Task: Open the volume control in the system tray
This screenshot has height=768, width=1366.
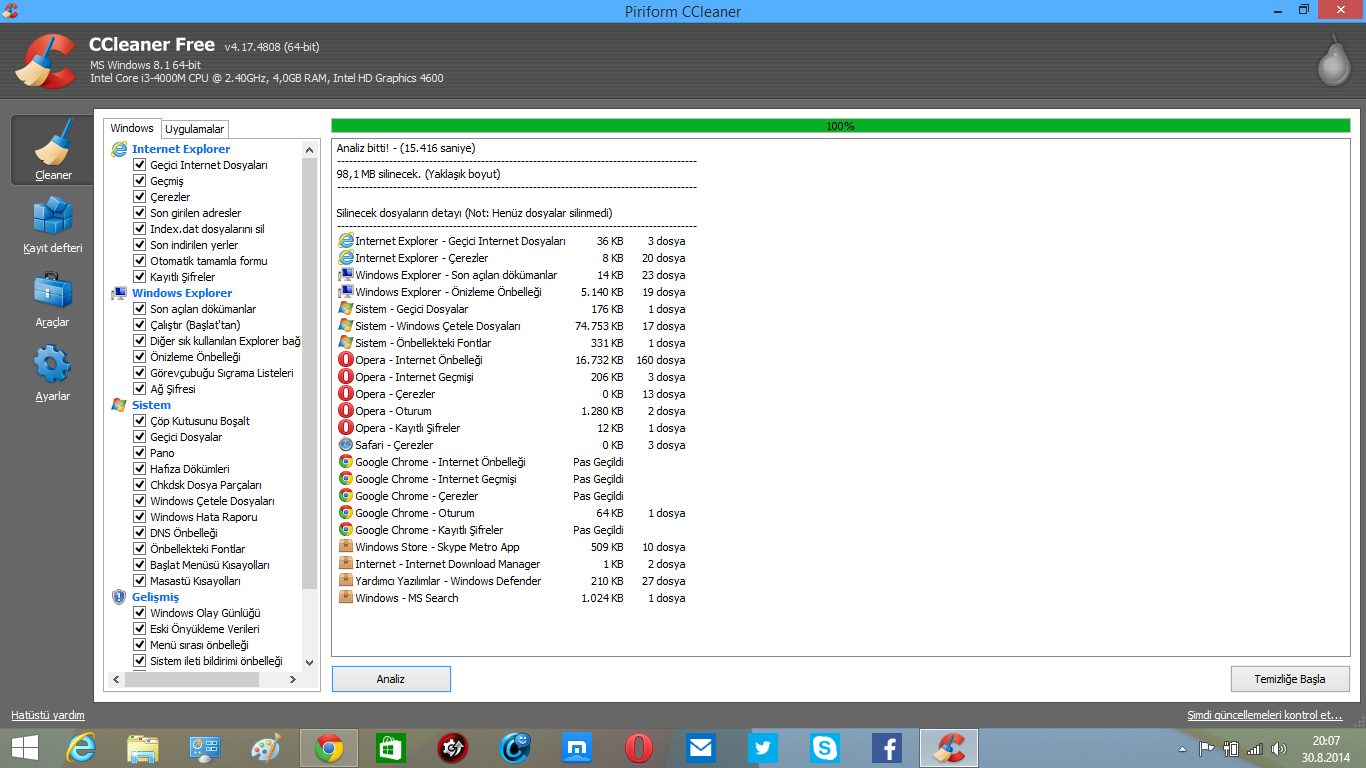Action: point(1279,748)
